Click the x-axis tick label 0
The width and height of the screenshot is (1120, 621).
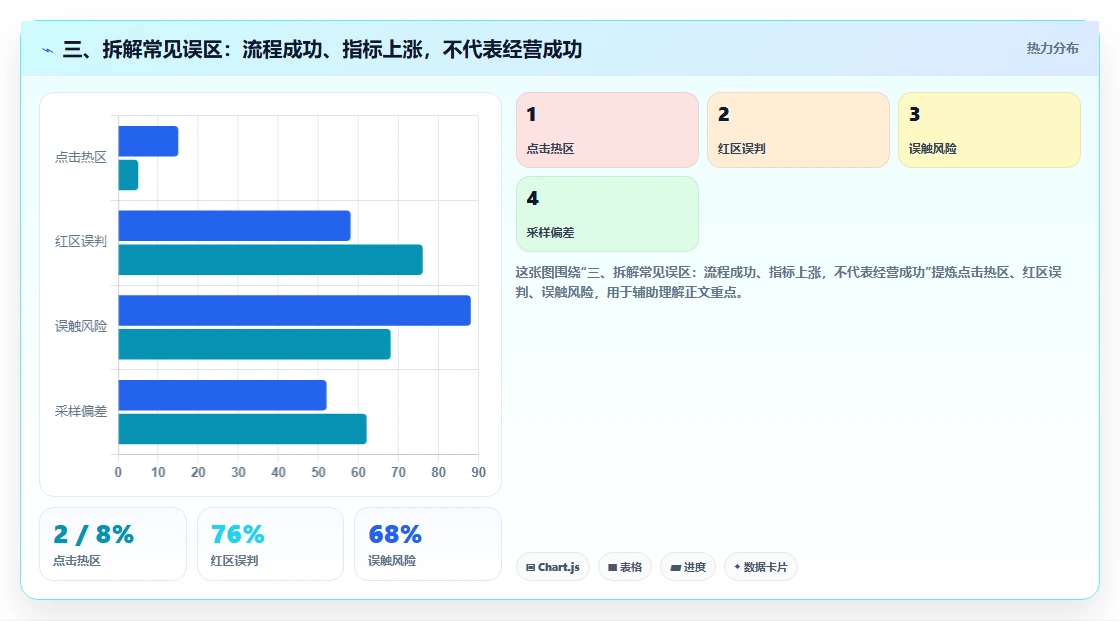click(119, 472)
